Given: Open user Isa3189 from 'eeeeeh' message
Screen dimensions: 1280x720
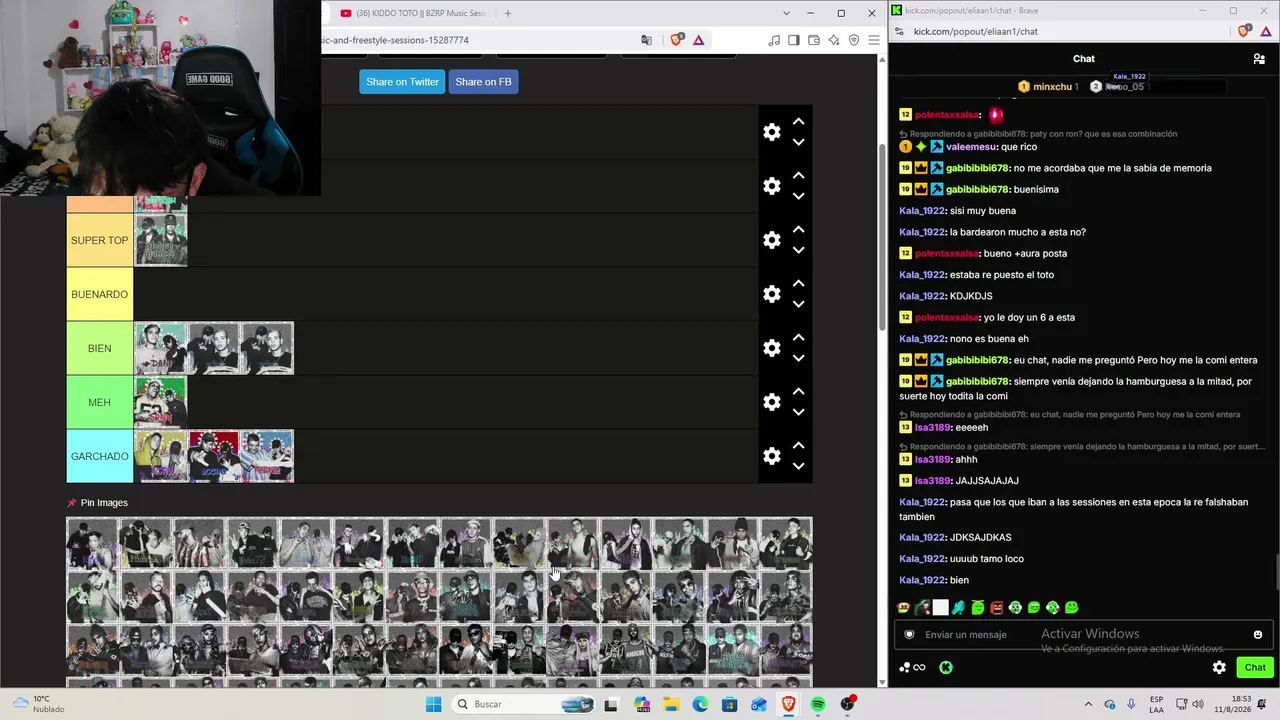Looking at the screenshot, I should coord(932,428).
